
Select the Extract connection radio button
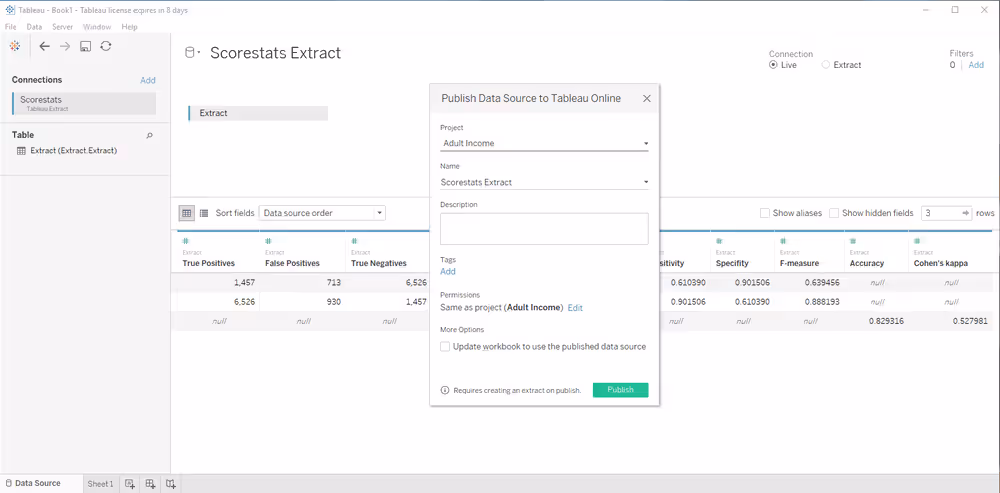click(x=825, y=65)
